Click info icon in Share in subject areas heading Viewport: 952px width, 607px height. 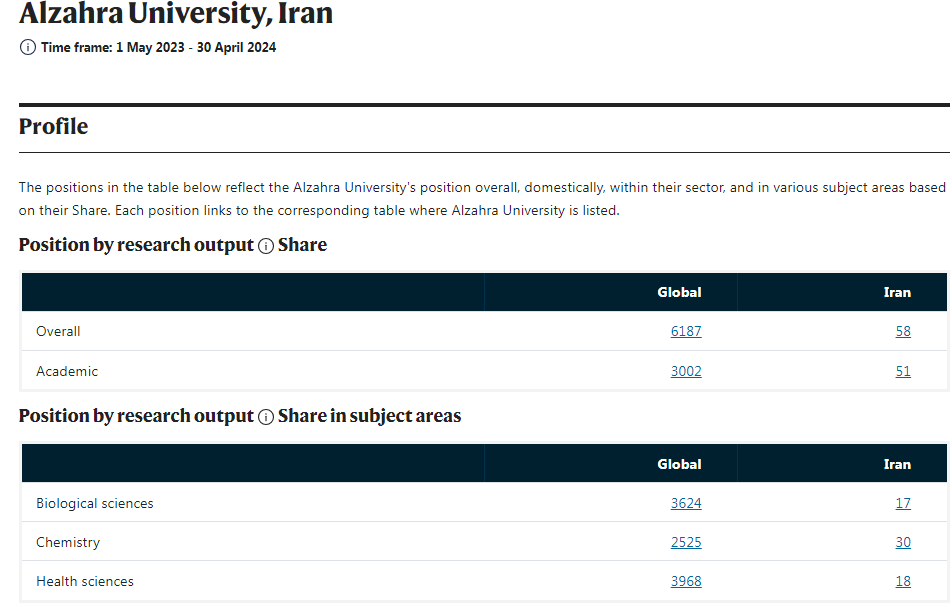(266, 417)
